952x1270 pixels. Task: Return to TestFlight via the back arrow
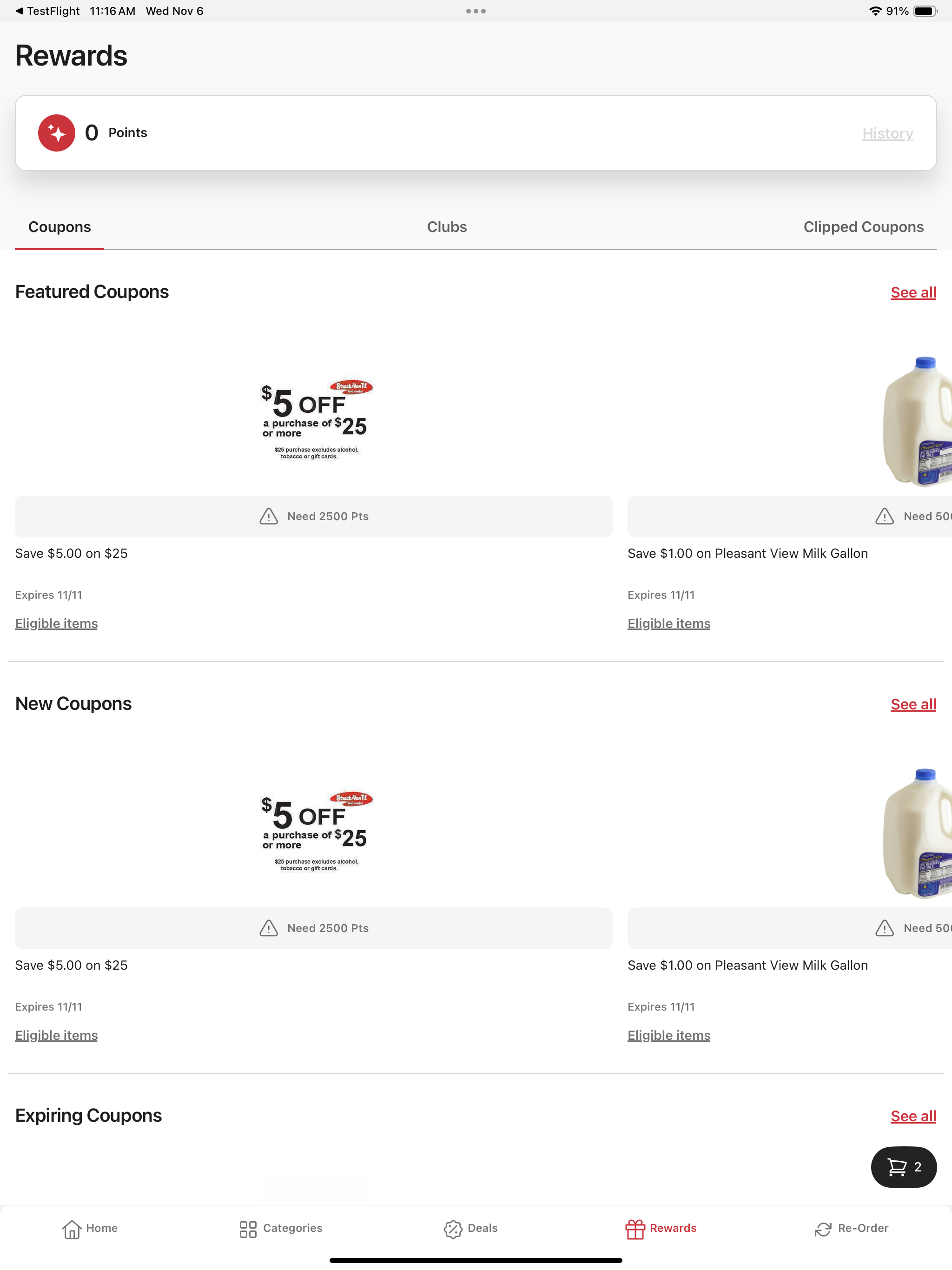click(x=19, y=11)
